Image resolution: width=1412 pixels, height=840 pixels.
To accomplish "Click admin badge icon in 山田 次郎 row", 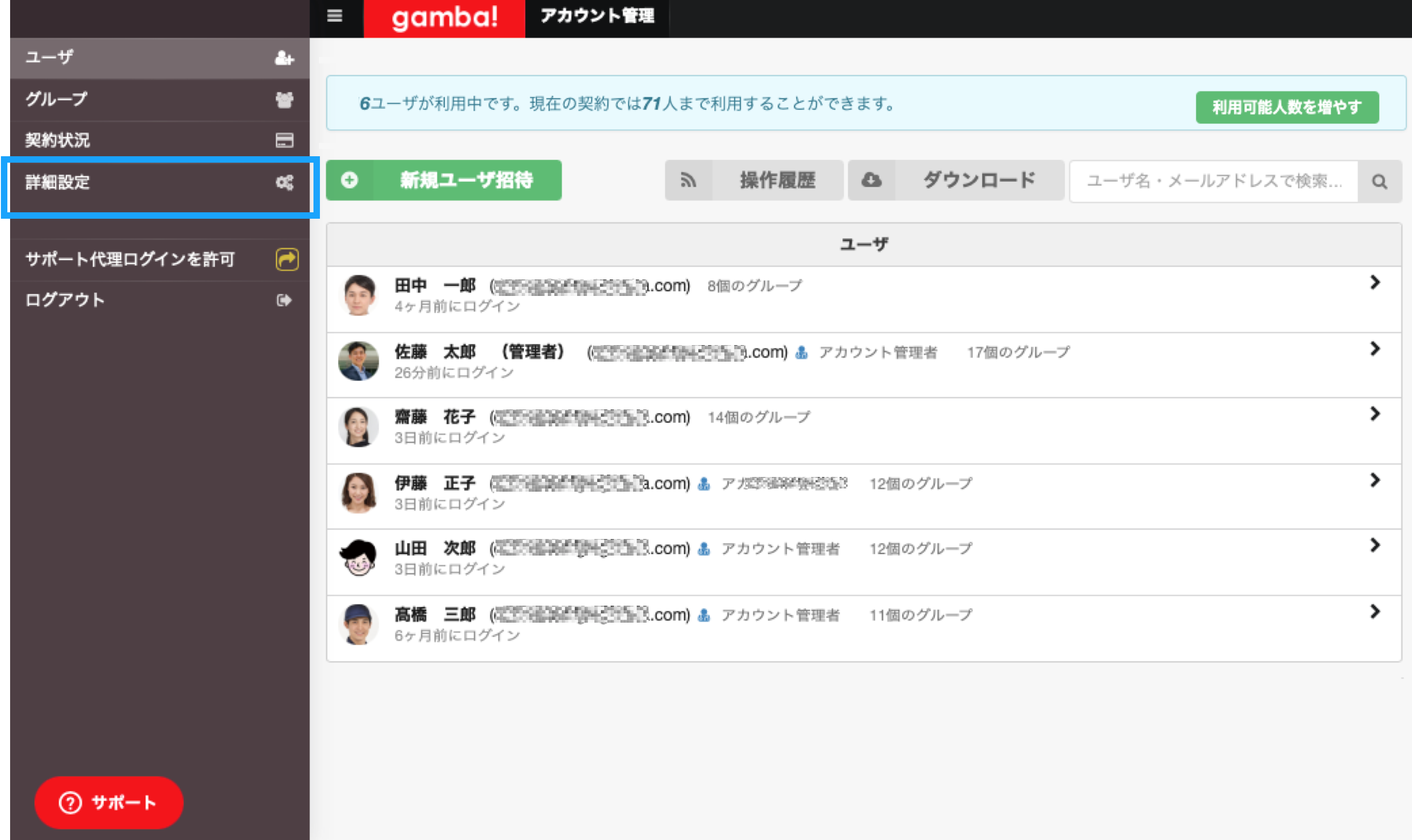I will (704, 549).
